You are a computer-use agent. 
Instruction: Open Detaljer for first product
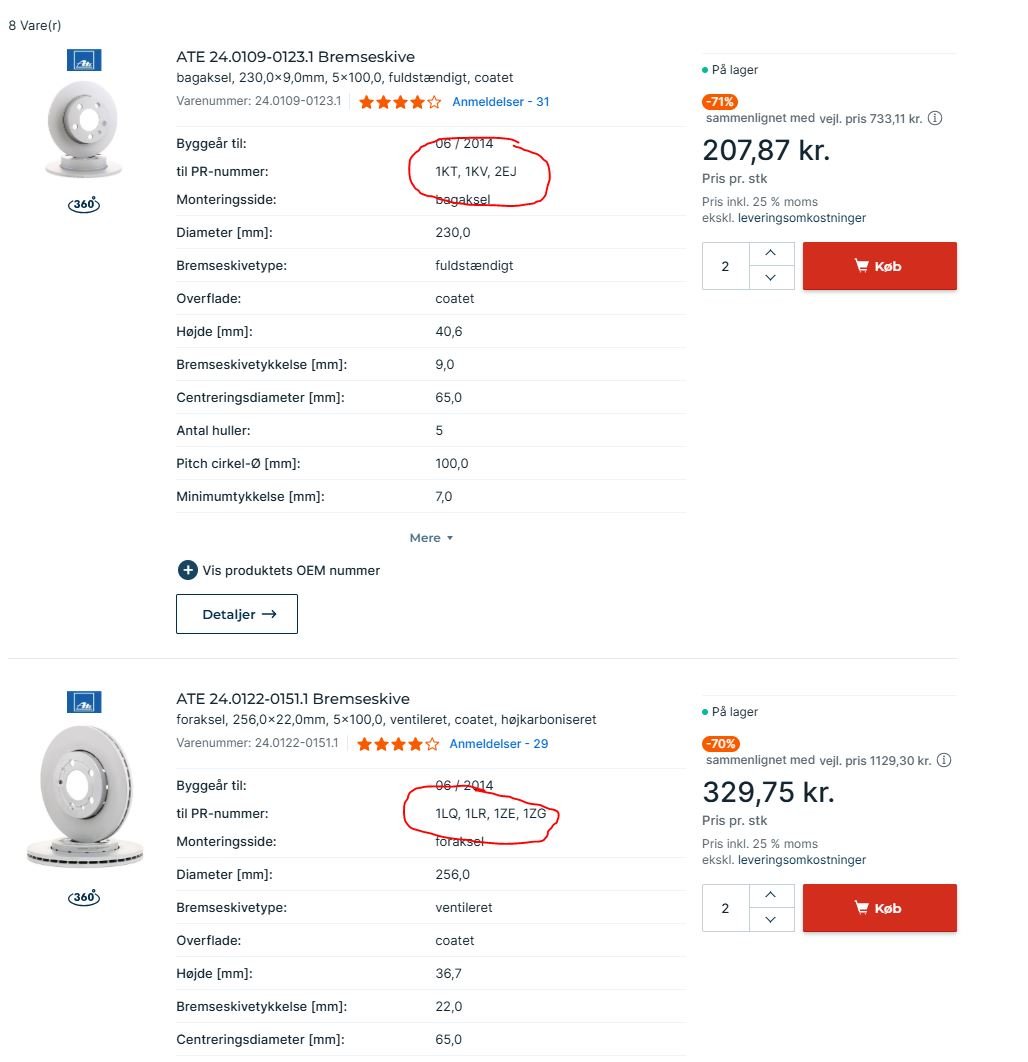click(237, 614)
